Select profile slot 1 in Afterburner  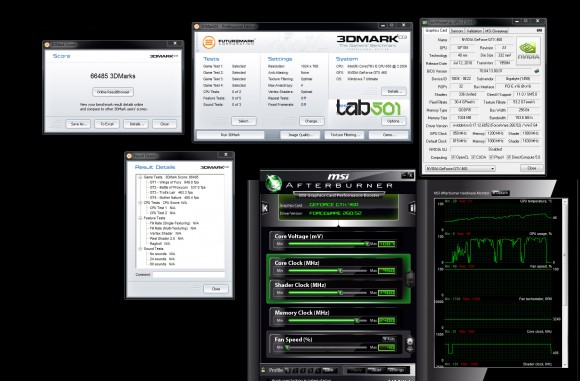(287, 370)
